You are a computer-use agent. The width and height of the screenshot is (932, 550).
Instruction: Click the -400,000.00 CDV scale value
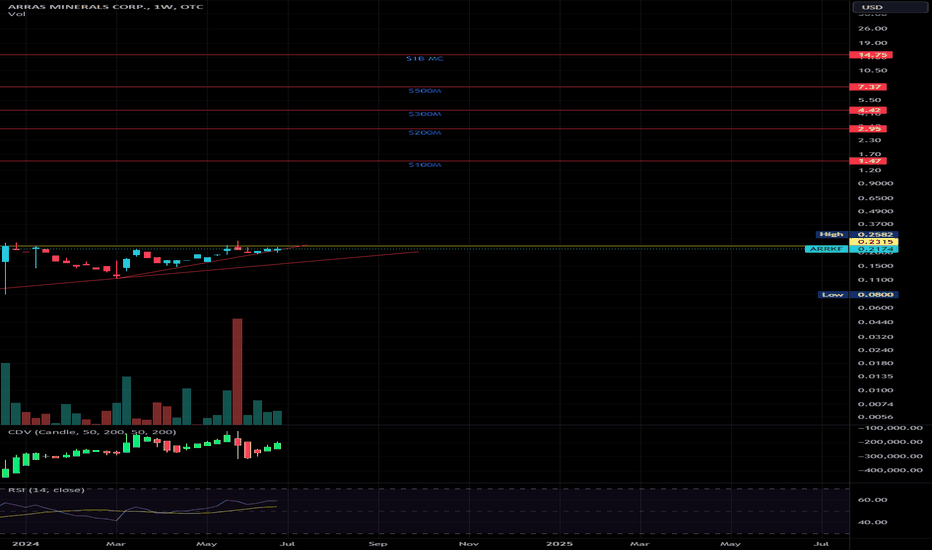(890, 470)
